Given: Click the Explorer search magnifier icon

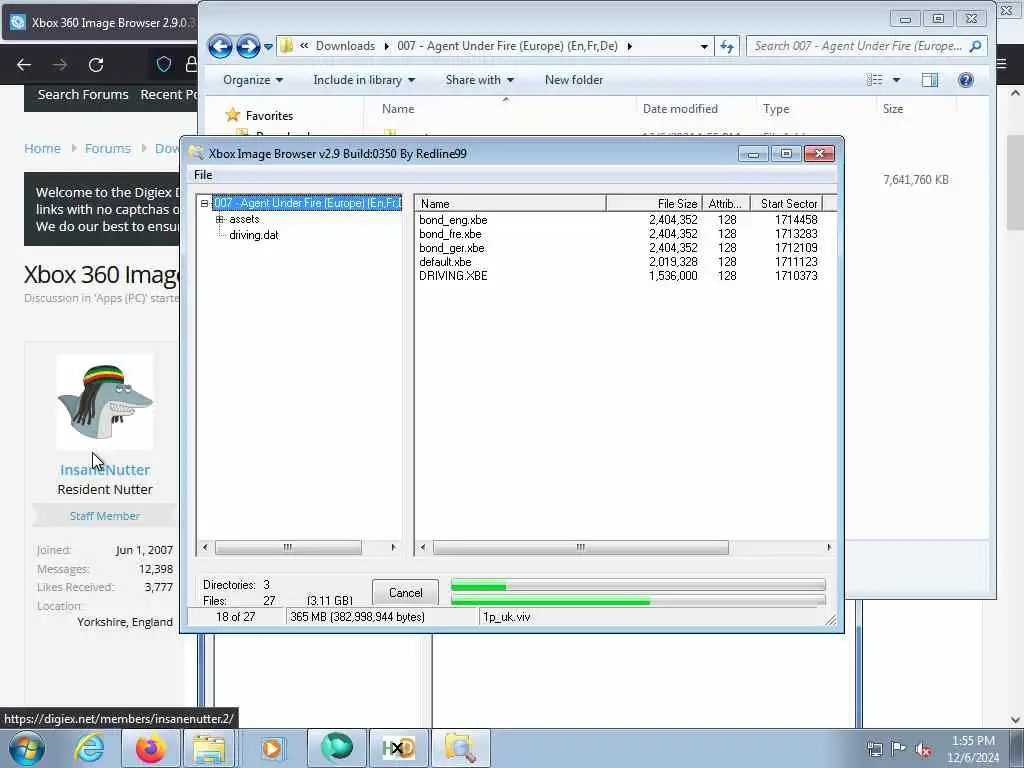Looking at the screenshot, I should (x=976, y=46).
